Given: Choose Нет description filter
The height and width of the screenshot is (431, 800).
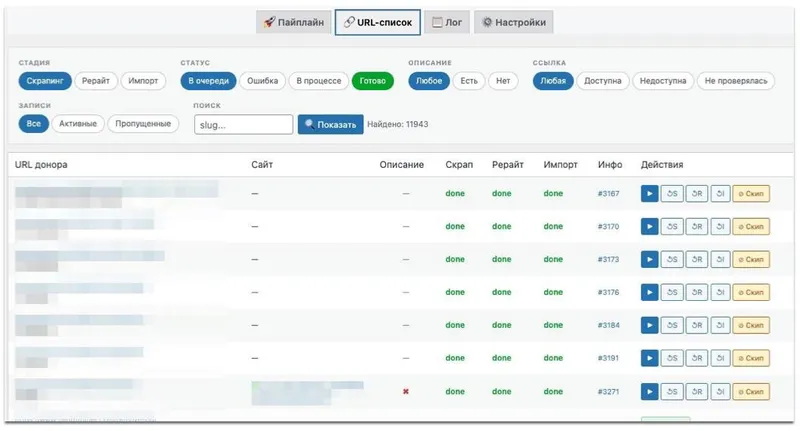Looking at the screenshot, I should coord(503,81).
